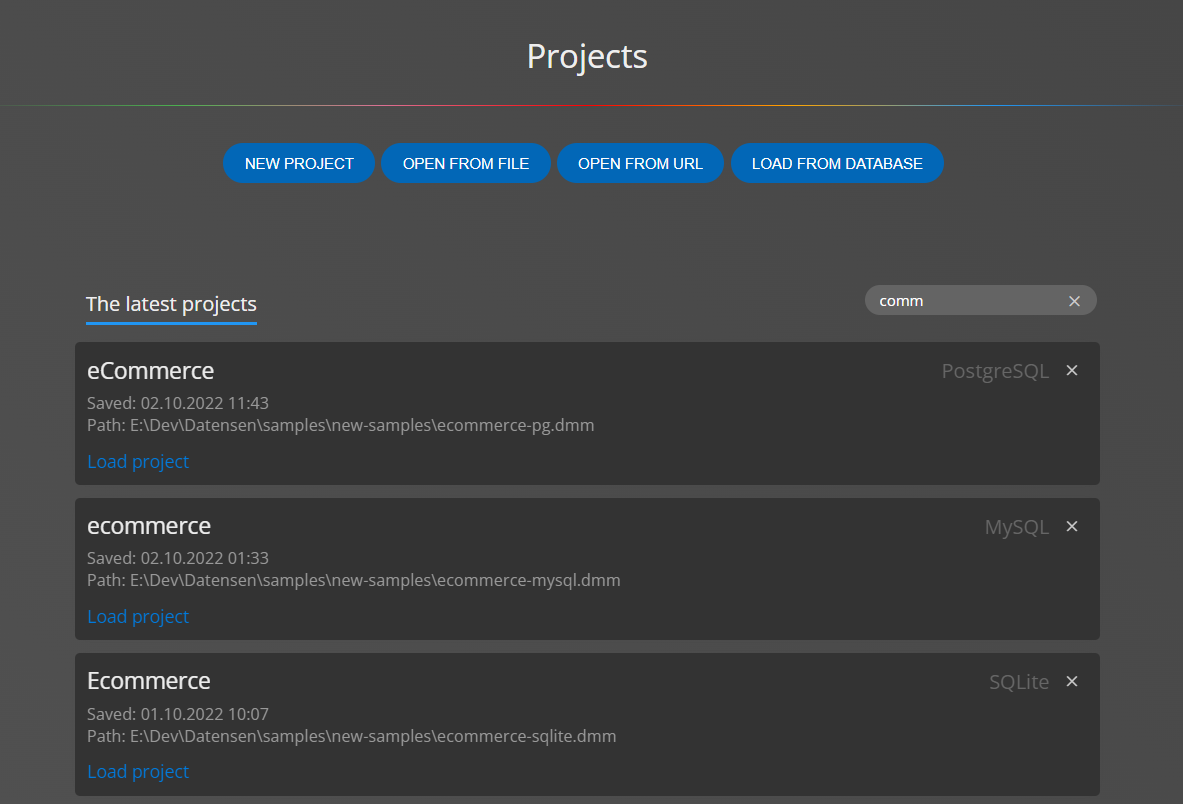Open a project from file

pyautogui.click(x=466, y=163)
